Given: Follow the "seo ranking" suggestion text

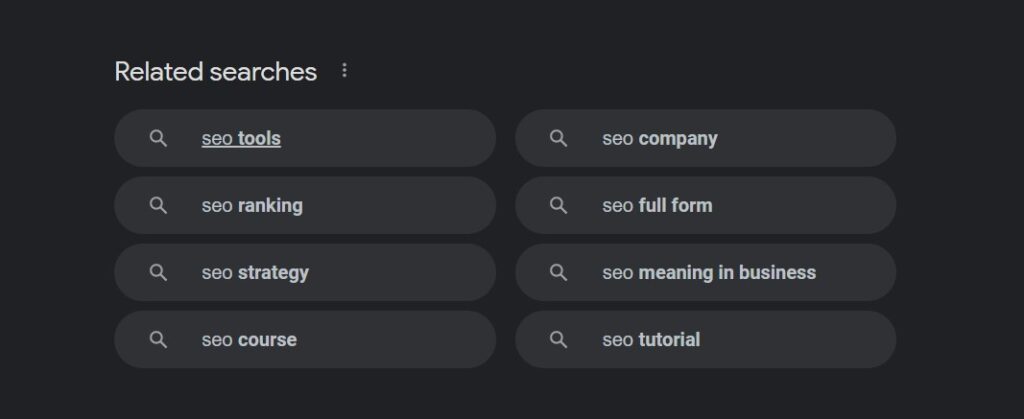Looking at the screenshot, I should (252, 206).
